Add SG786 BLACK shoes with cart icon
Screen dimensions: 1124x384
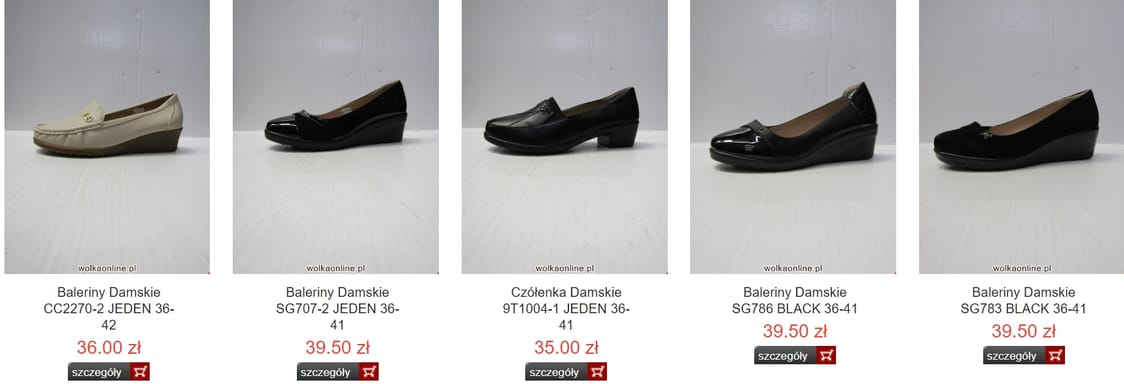tap(827, 355)
